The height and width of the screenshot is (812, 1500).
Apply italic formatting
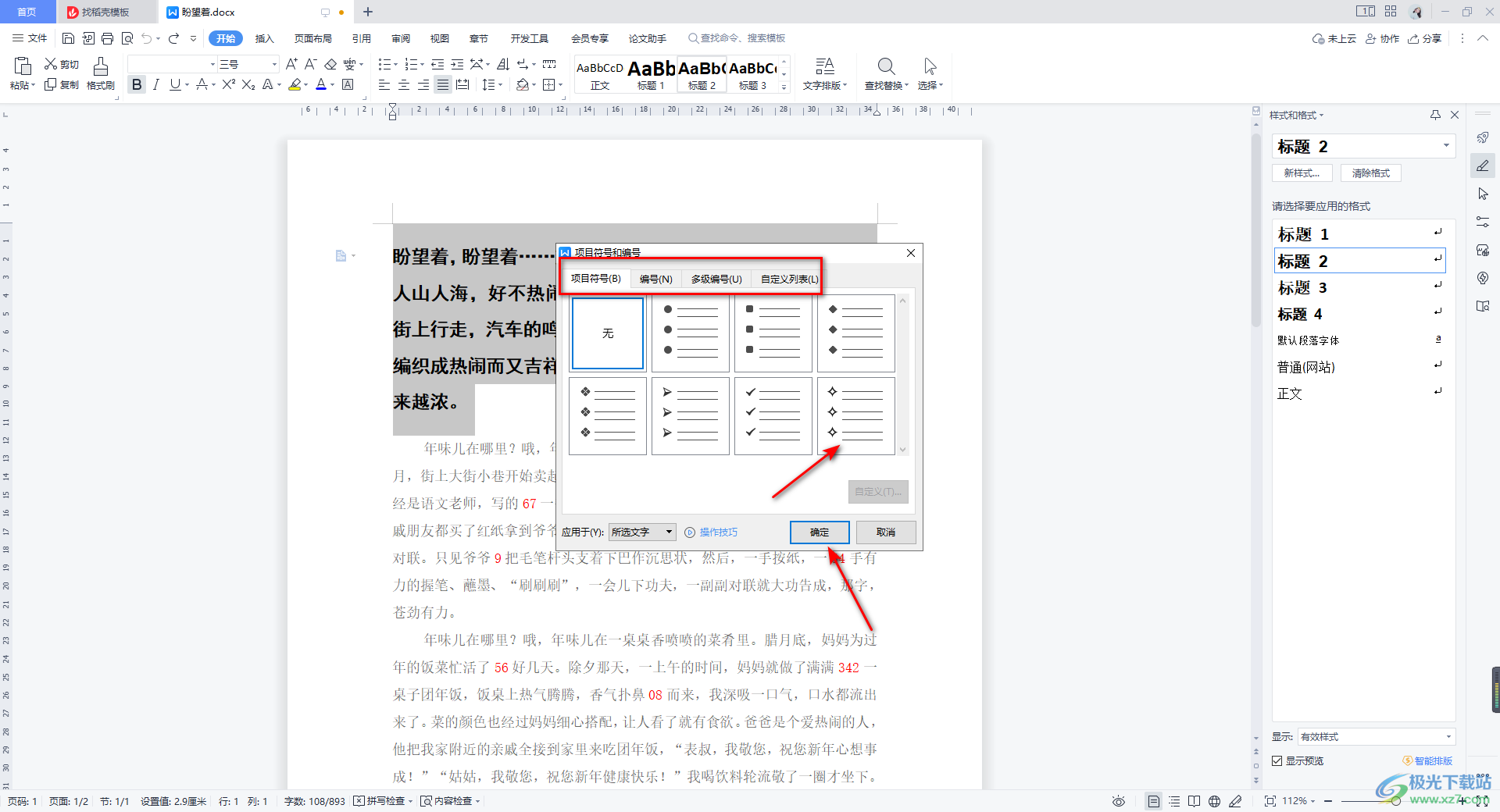click(156, 85)
